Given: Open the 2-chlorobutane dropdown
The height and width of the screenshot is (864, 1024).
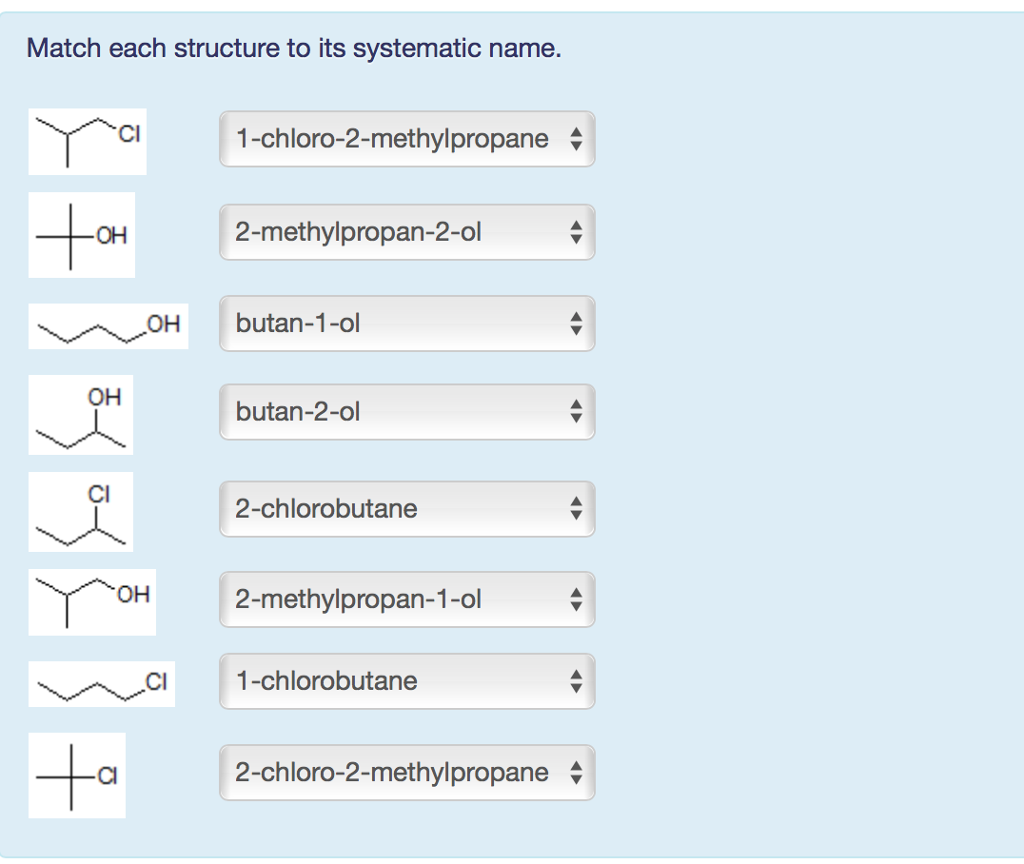Looking at the screenshot, I should [x=407, y=509].
